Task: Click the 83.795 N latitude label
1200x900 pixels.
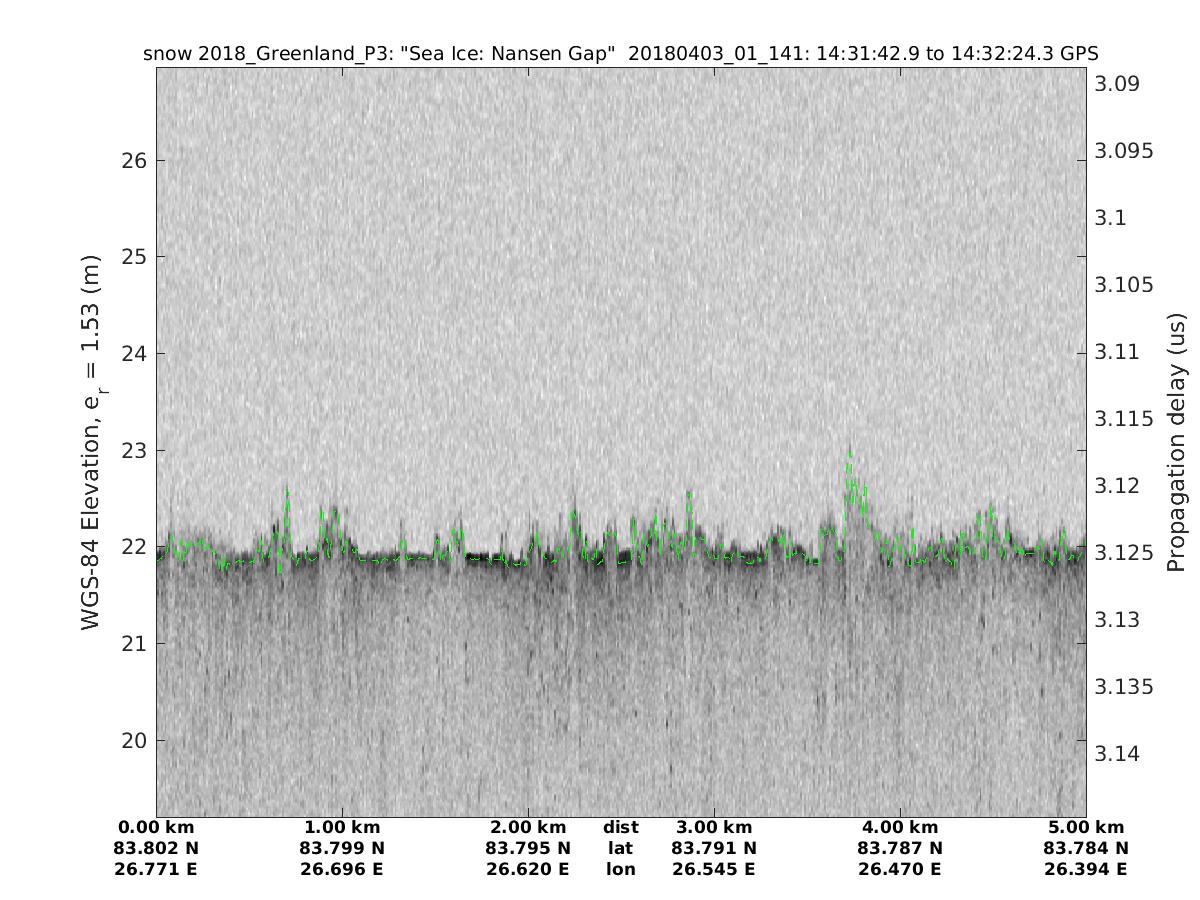Action: coord(528,848)
